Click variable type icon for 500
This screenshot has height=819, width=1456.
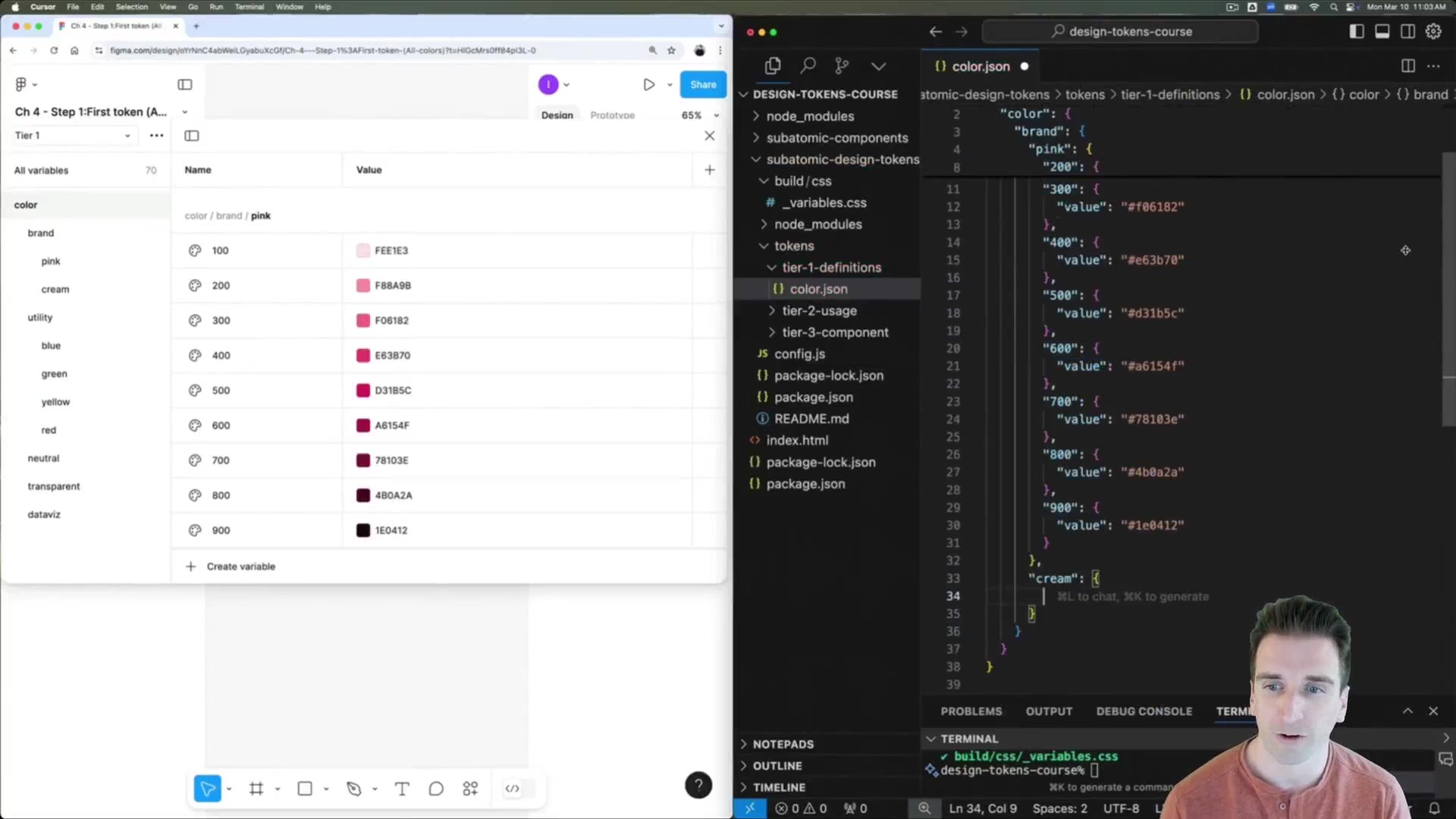[x=195, y=391]
